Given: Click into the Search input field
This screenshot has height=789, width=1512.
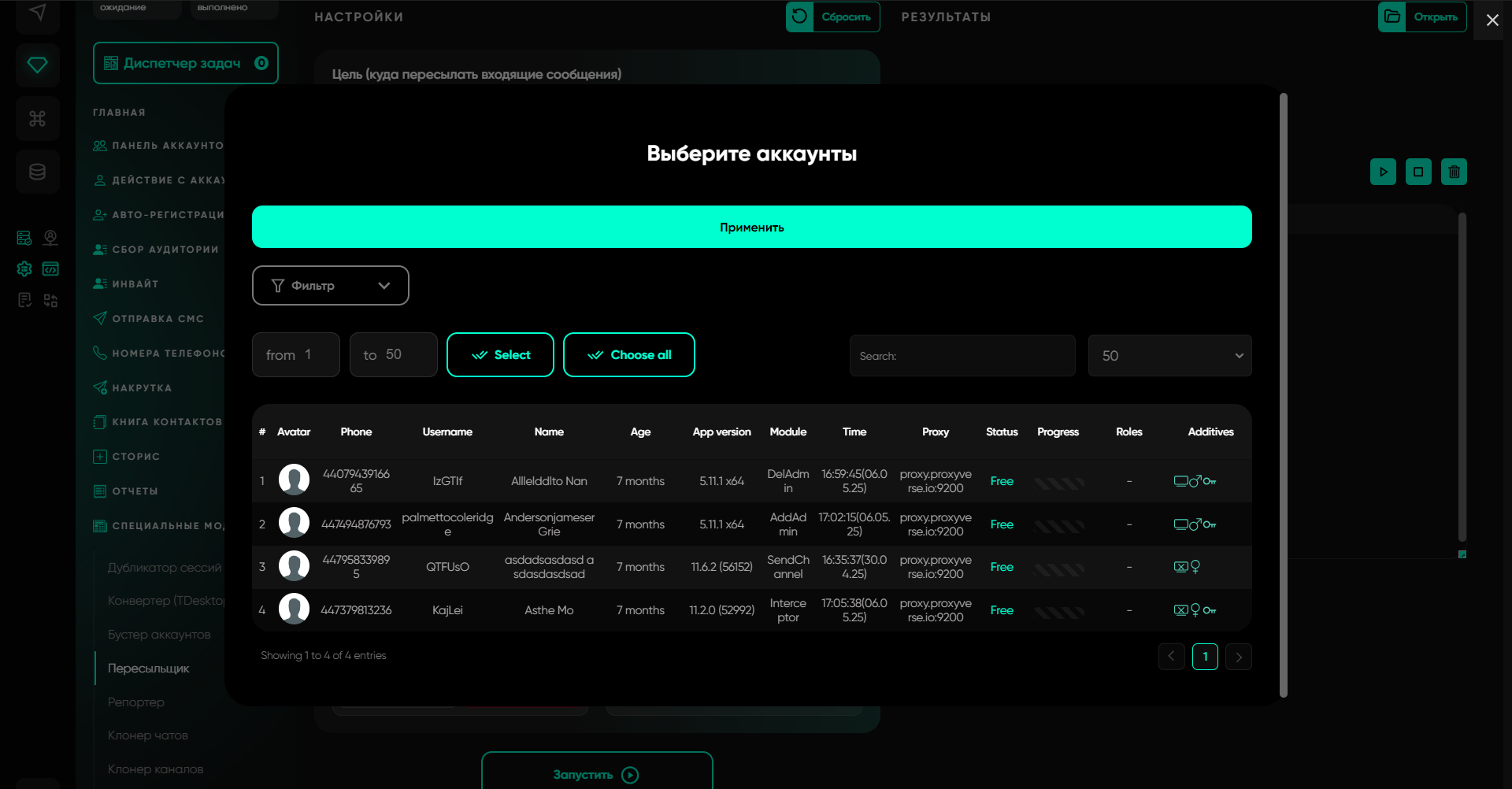Looking at the screenshot, I should coord(962,356).
